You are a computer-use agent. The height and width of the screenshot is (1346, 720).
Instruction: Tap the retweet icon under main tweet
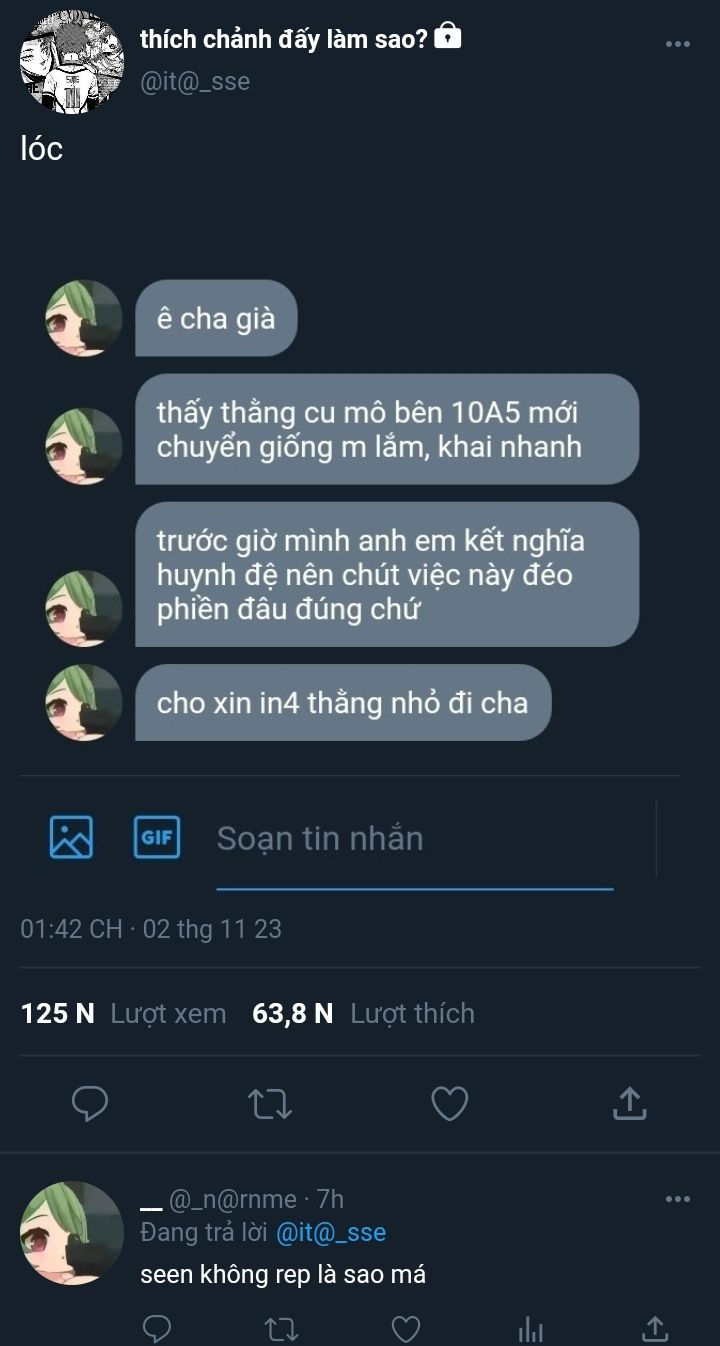click(269, 1104)
